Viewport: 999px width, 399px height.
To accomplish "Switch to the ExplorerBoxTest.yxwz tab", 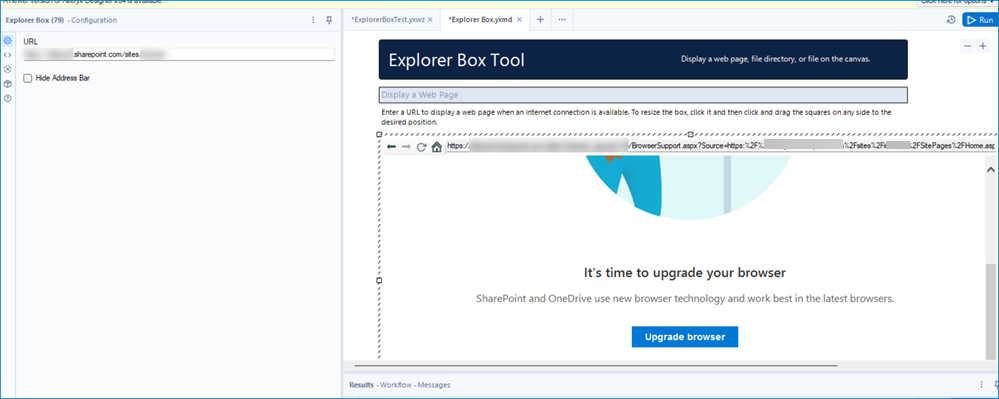I will coord(387,20).
